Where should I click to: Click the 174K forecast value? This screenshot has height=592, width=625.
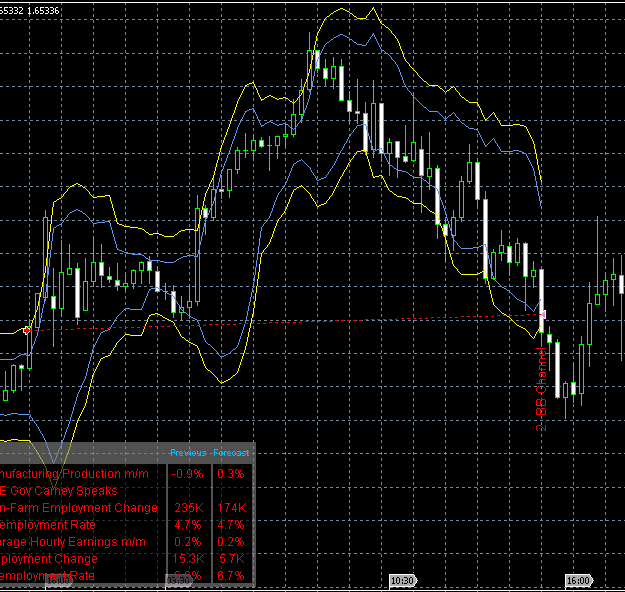click(x=232, y=508)
